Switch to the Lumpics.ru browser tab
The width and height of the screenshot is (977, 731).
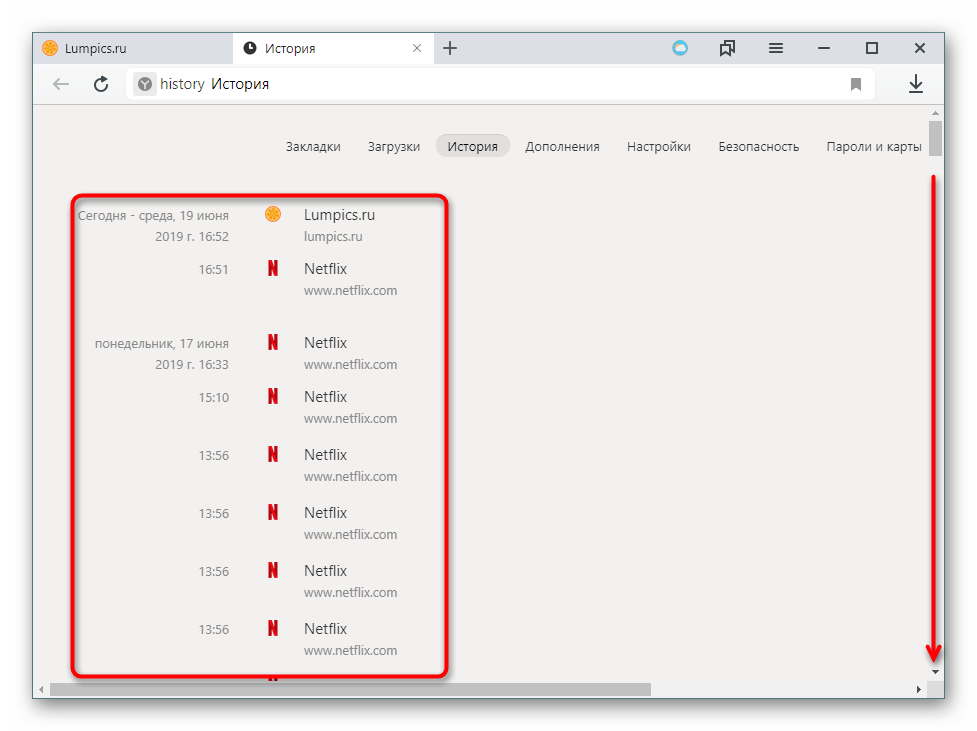133,49
